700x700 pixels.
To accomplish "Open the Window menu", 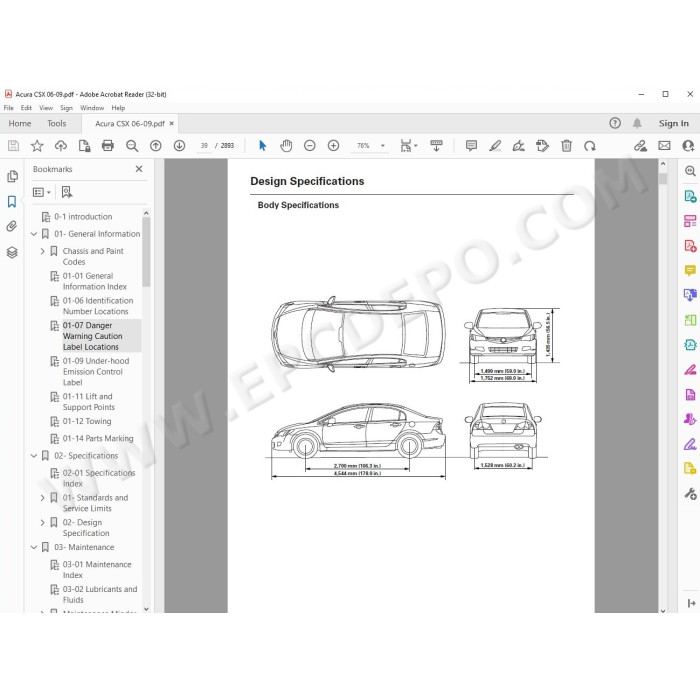I will (x=92, y=108).
